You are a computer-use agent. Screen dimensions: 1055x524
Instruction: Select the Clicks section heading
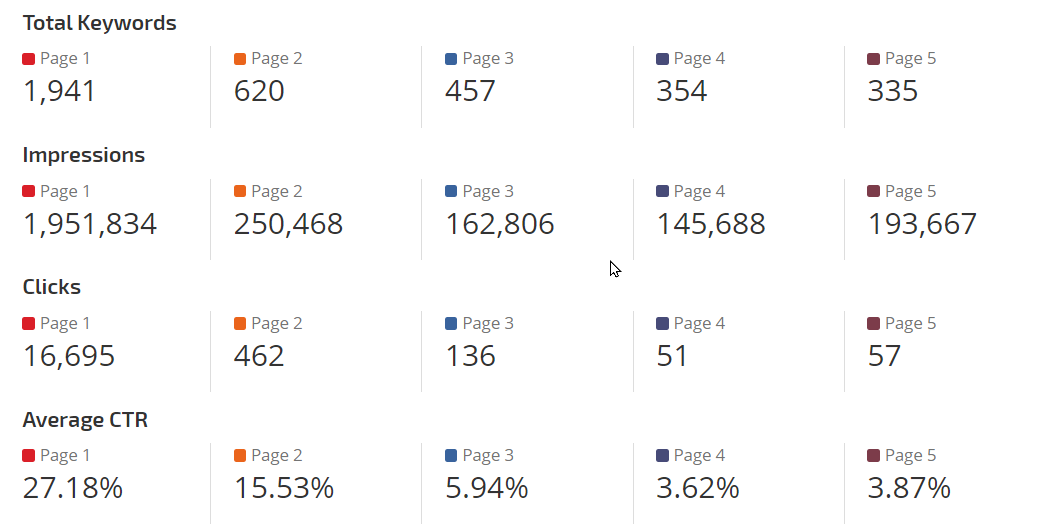click(52, 287)
